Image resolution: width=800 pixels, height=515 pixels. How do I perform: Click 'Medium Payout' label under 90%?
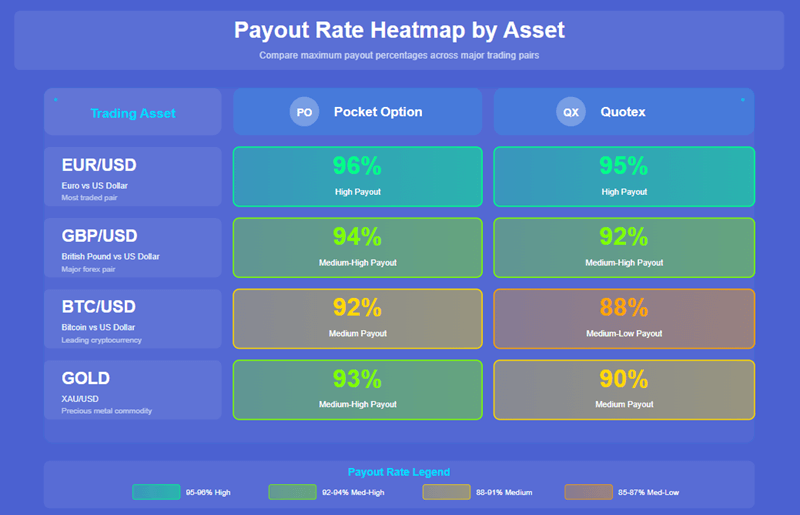(624, 405)
